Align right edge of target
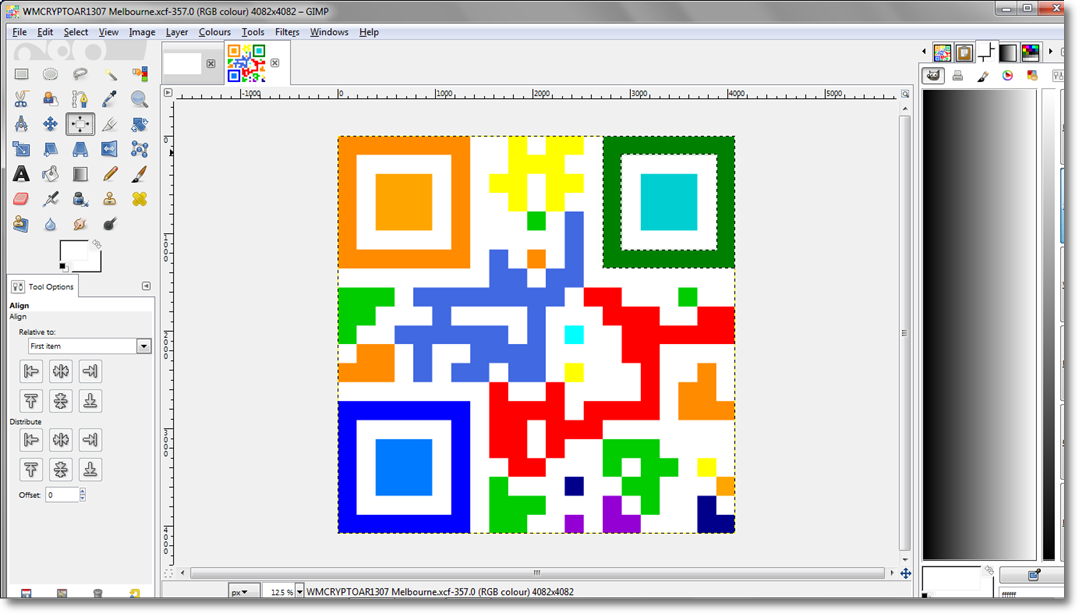This screenshot has width=1080, height=615. [90, 372]
